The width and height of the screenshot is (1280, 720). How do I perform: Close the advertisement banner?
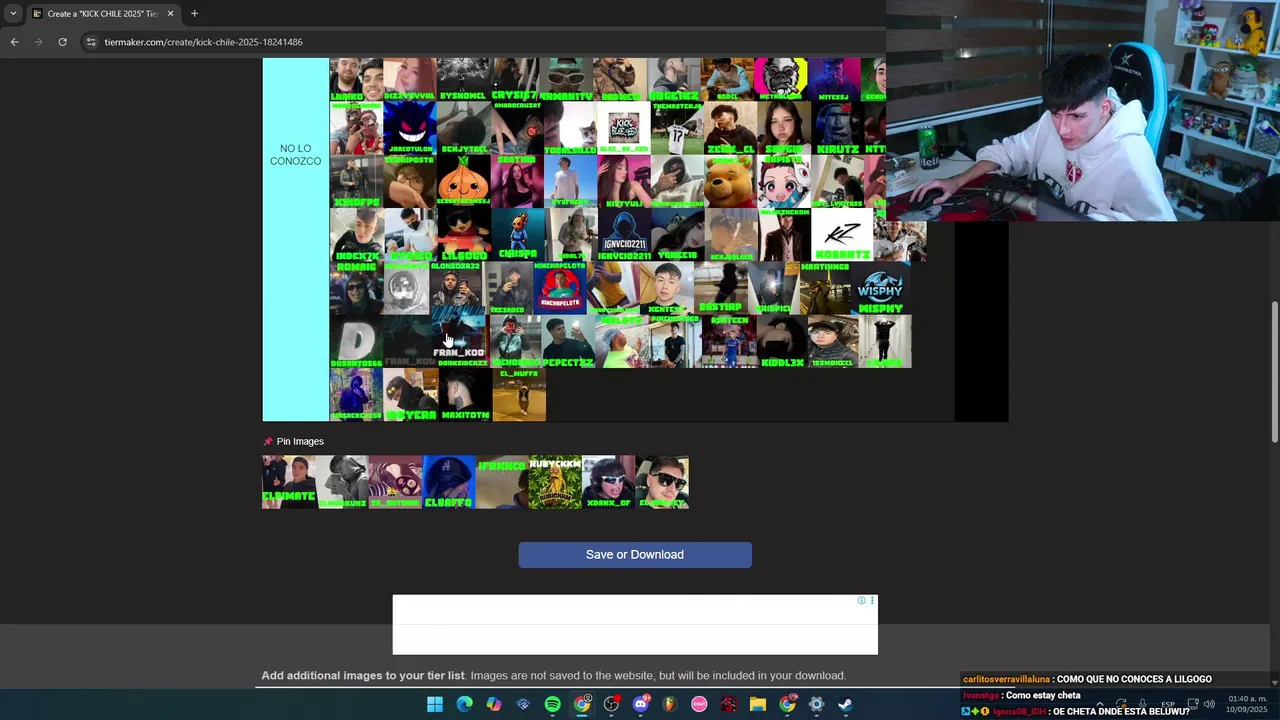pos(872,600)
